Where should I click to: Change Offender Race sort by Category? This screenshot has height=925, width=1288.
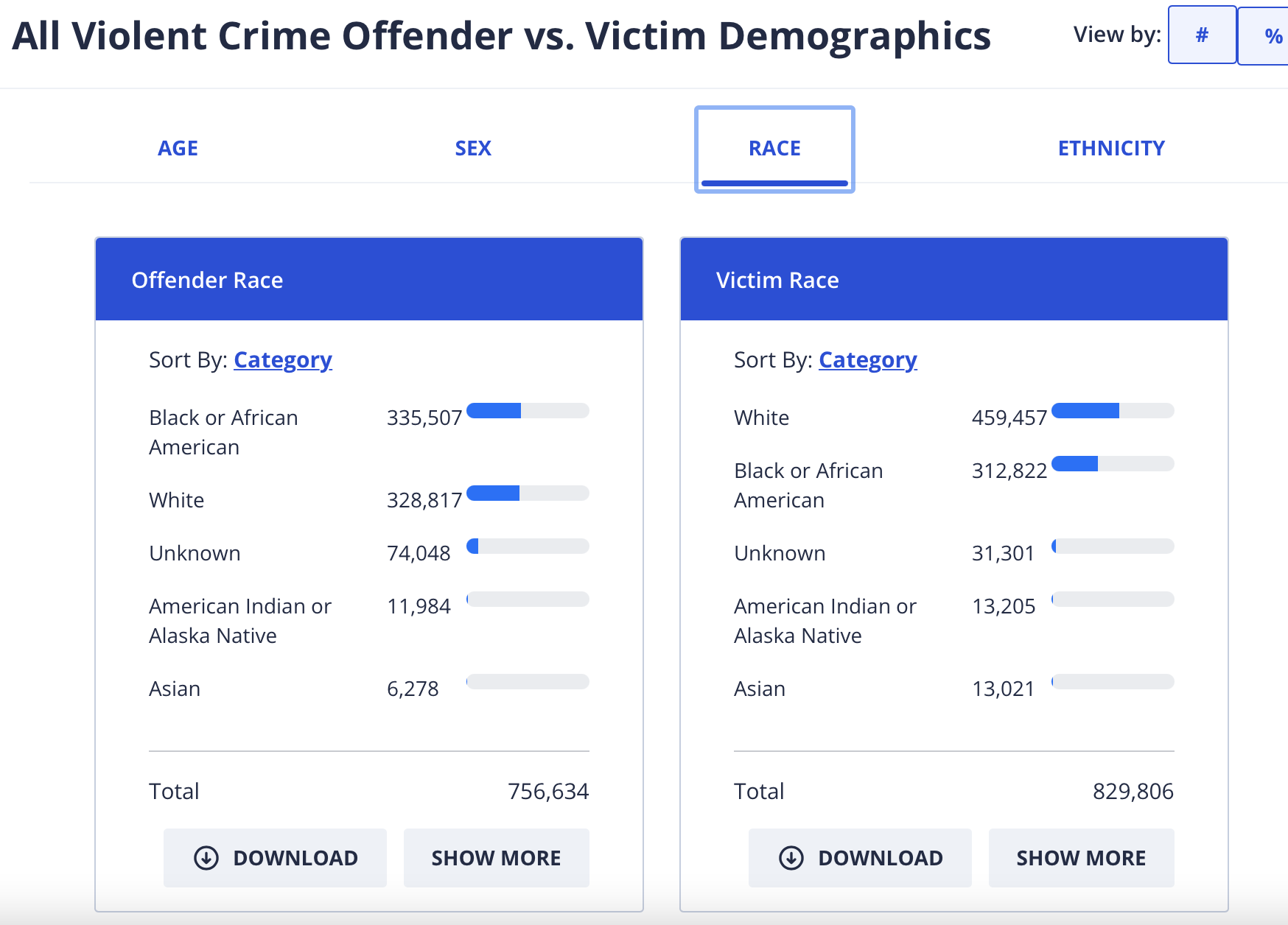(283, 360)
